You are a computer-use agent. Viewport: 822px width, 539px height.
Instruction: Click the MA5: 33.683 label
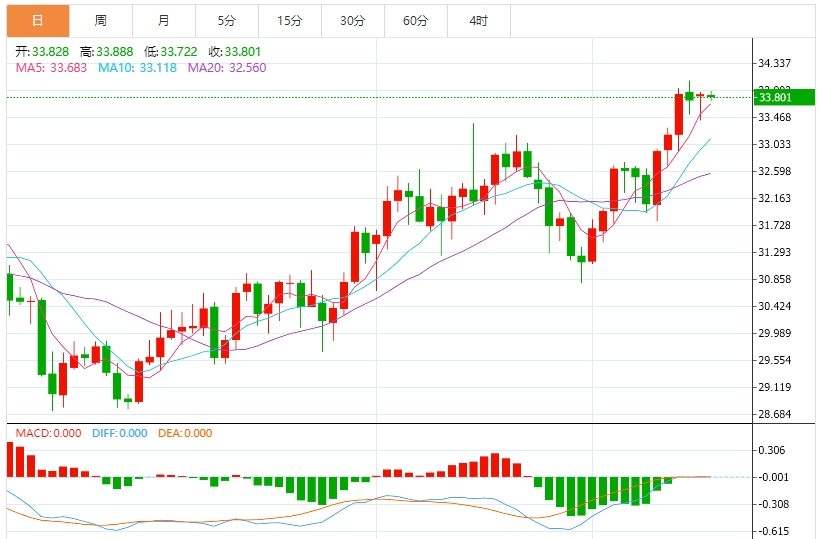click(x=51, y=68)
